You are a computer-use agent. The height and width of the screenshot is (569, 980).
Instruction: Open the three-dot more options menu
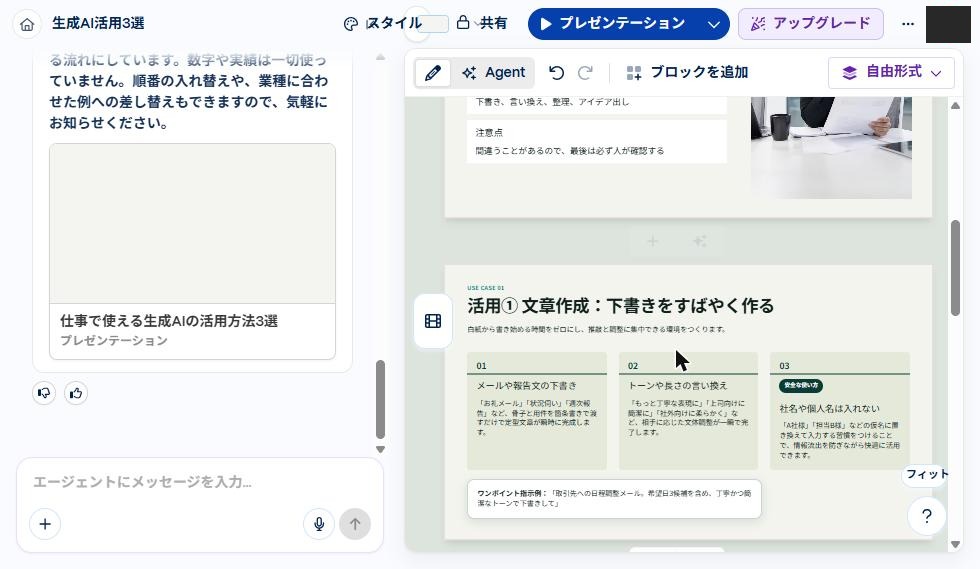click(x=908, y=24)
